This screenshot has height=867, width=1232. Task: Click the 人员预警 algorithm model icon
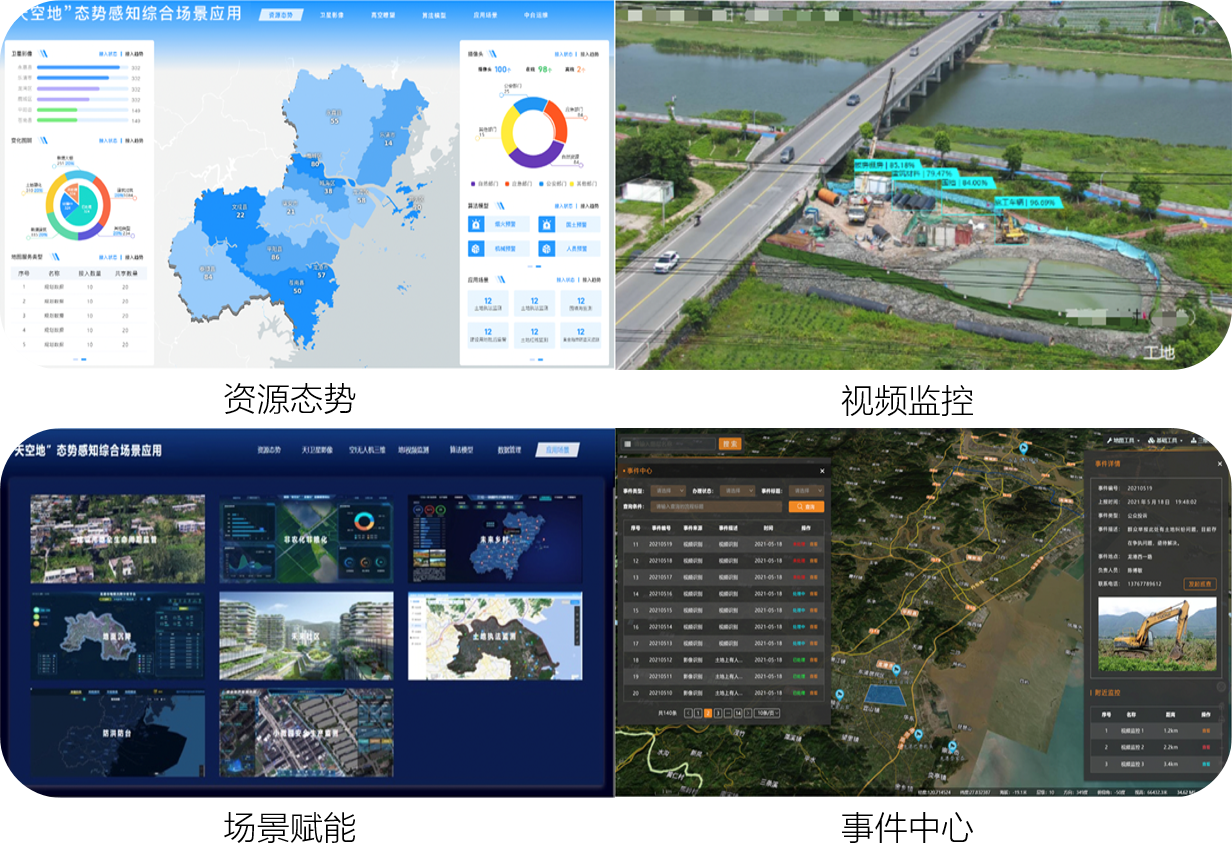coord(547,248)
